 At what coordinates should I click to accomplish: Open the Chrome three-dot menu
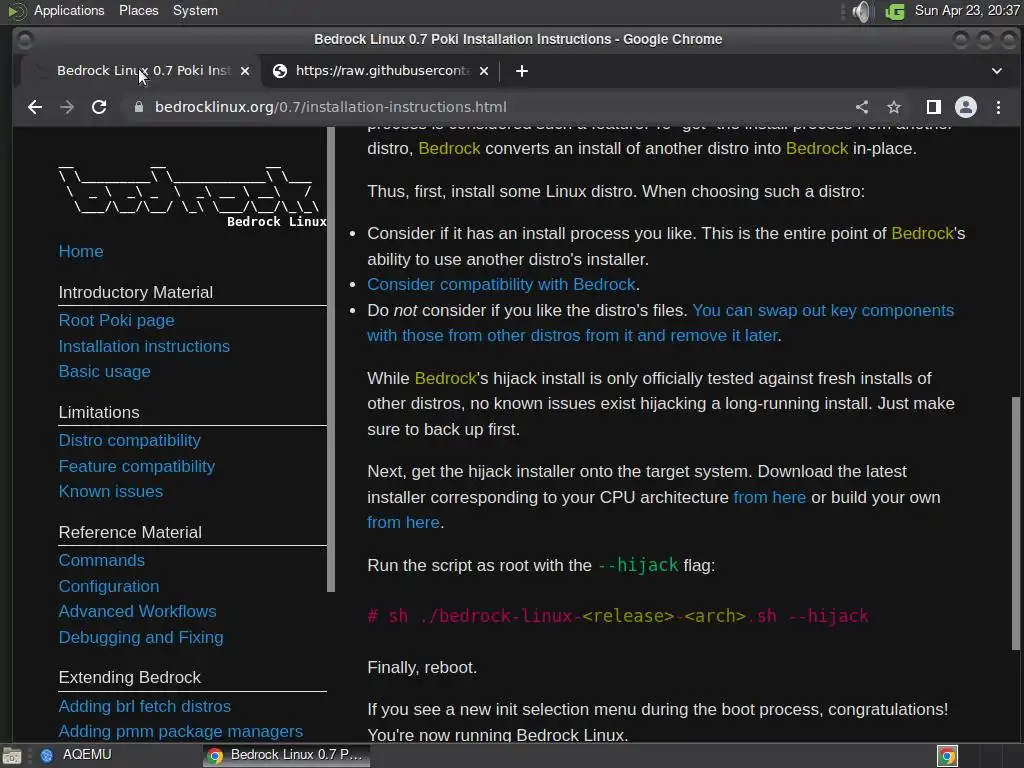[999, 107]
